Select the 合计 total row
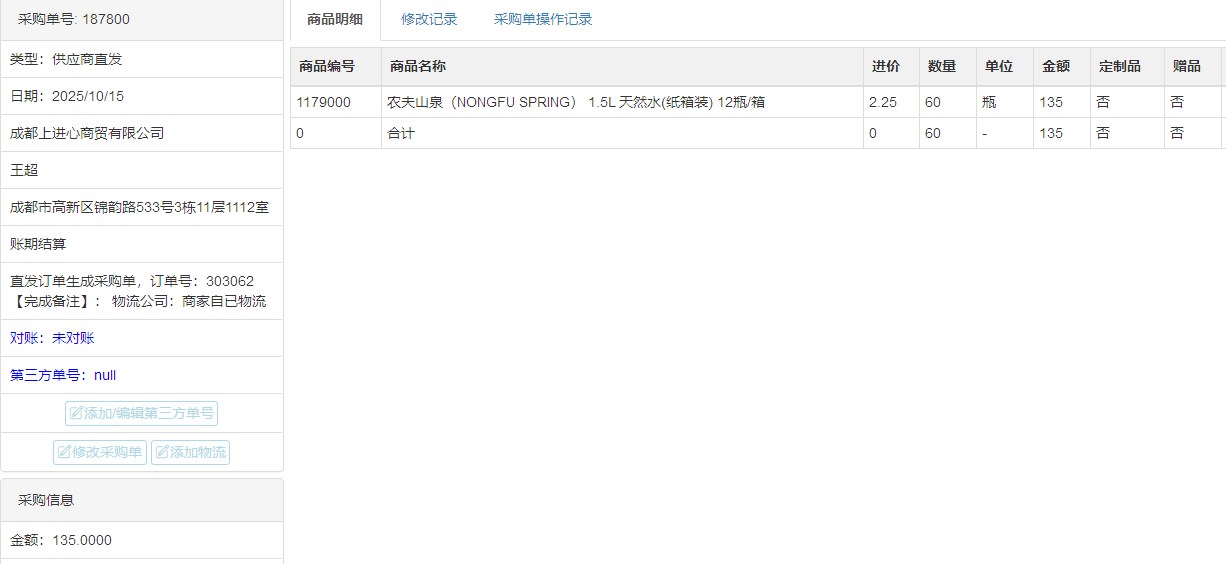1226x564 pixels. click(401, 133)
